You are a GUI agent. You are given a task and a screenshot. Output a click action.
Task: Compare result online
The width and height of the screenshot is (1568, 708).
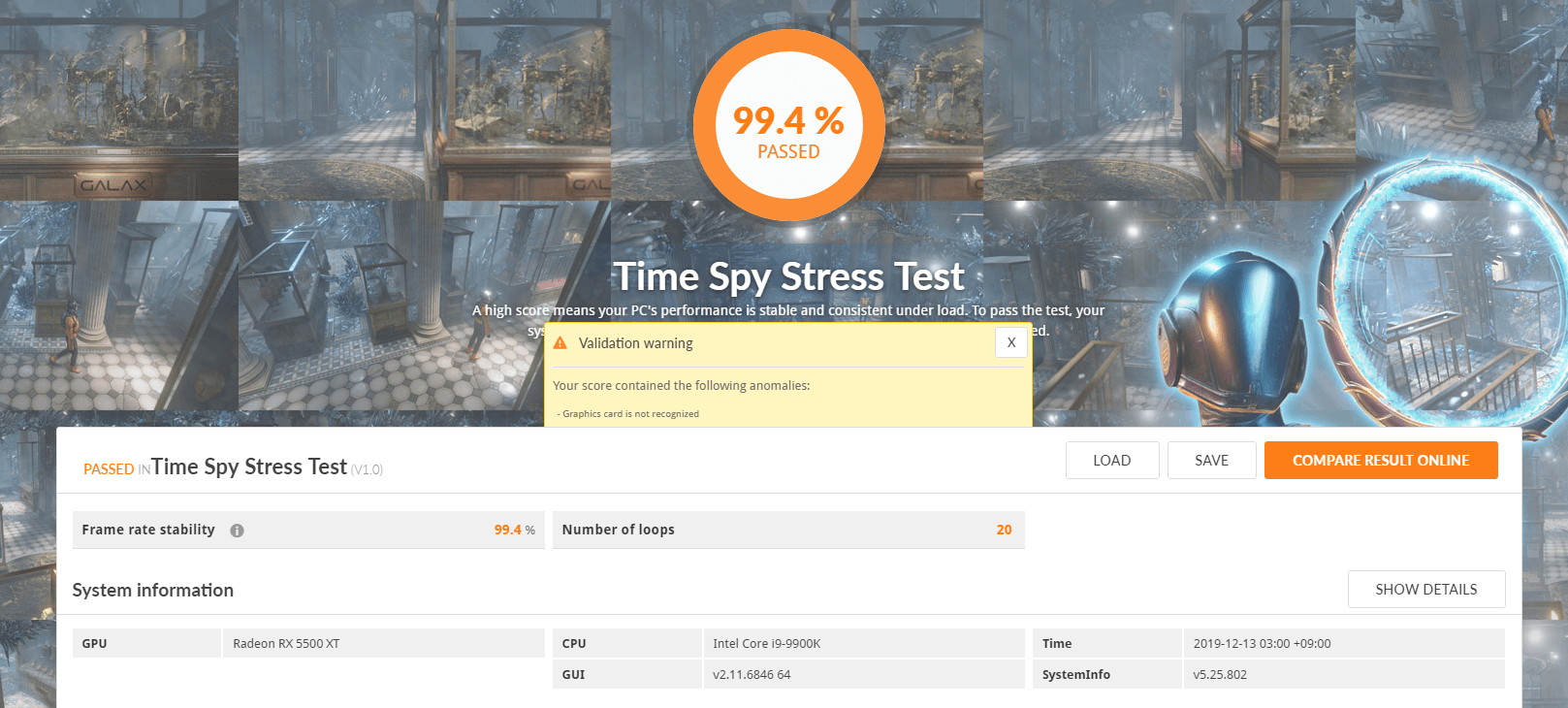pyautogui.click(x=1381, y=461)
